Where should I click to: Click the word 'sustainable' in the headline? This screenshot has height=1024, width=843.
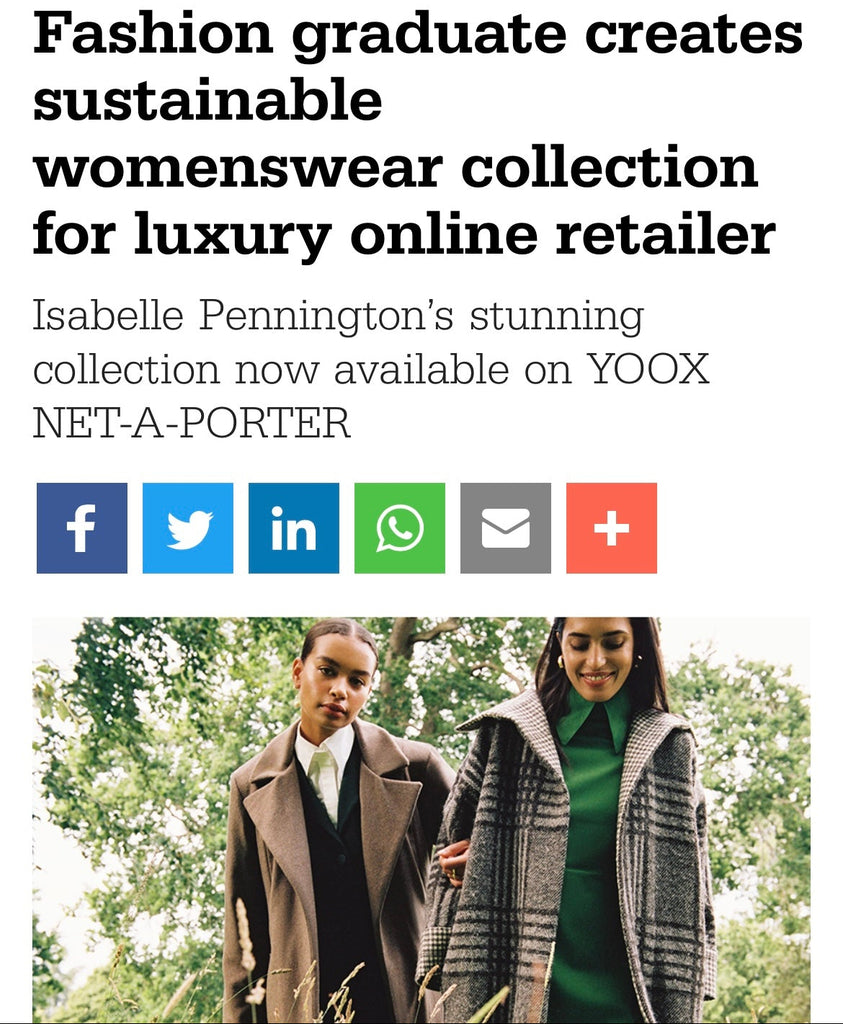tap(208, 99)
